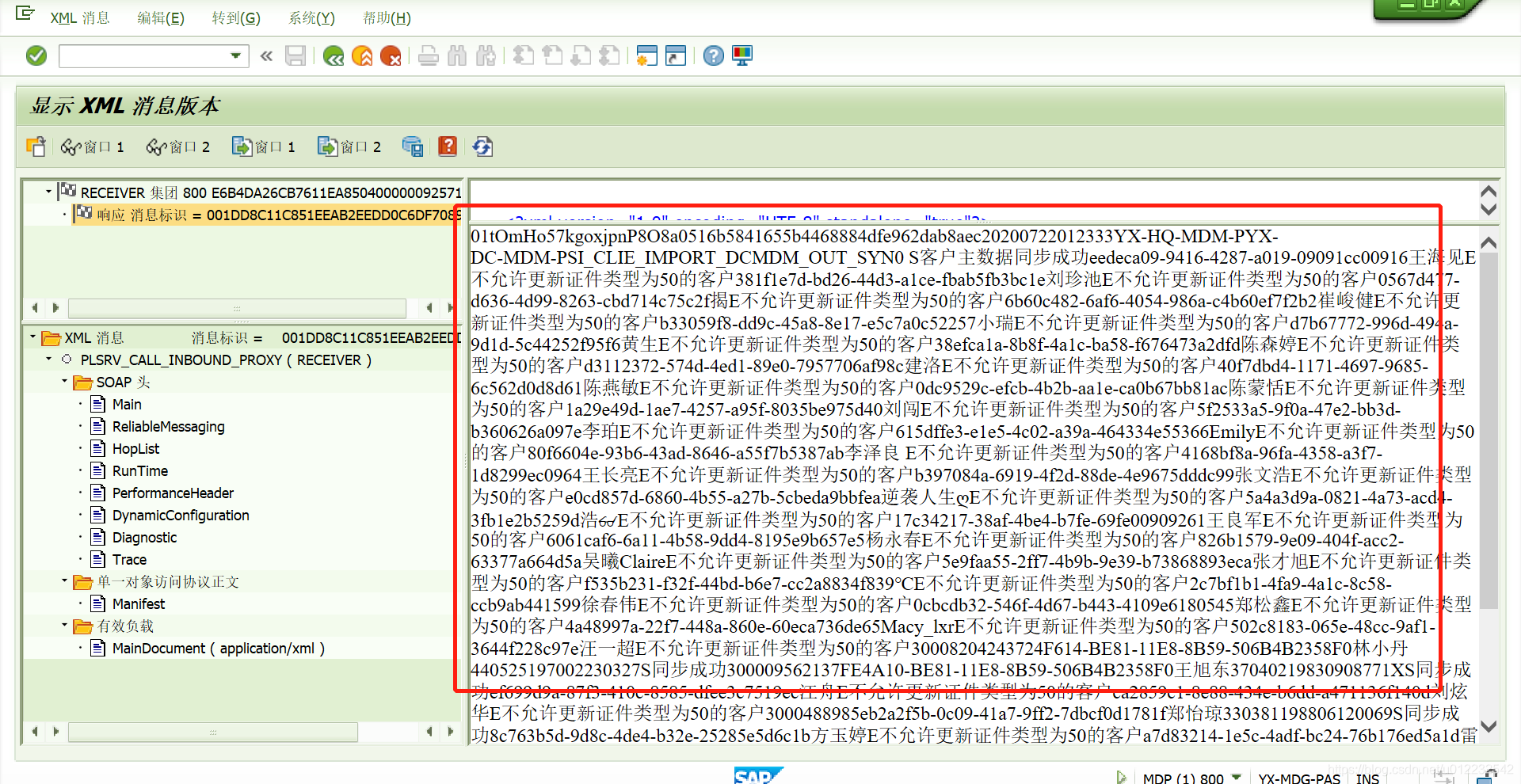Click the glasses display 窗口 2 button
1521x784 pixels.
[178, 147]
